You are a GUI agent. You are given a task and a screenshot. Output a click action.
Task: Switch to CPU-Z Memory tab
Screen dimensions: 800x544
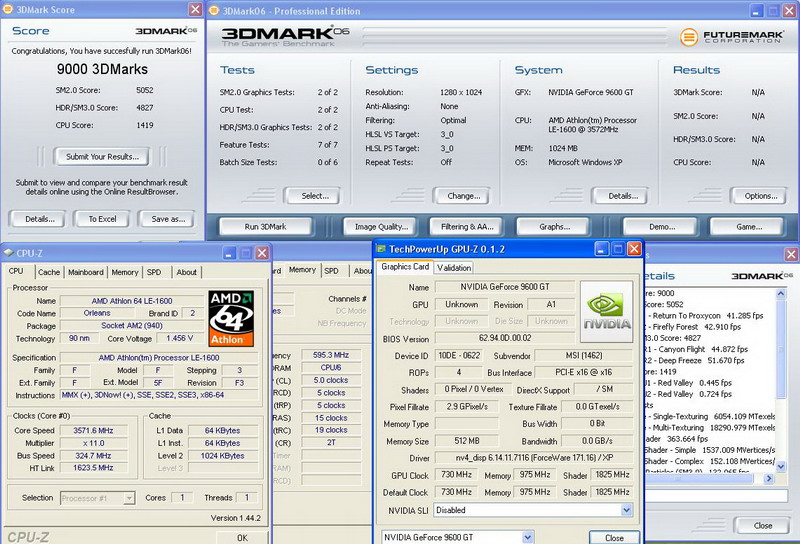pos(125,273)
